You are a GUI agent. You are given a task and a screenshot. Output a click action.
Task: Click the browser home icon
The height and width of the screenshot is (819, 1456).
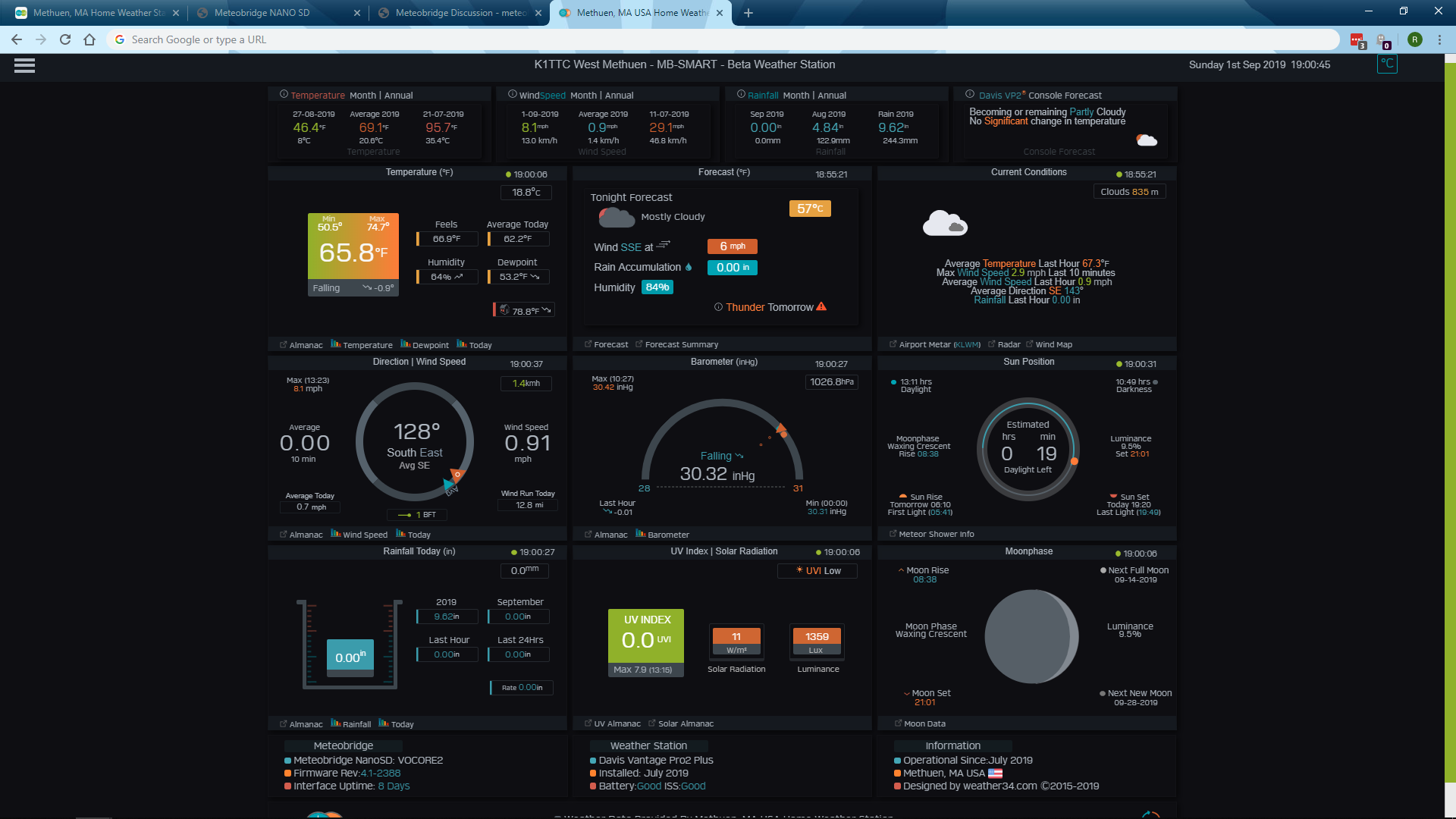(89, 39)
